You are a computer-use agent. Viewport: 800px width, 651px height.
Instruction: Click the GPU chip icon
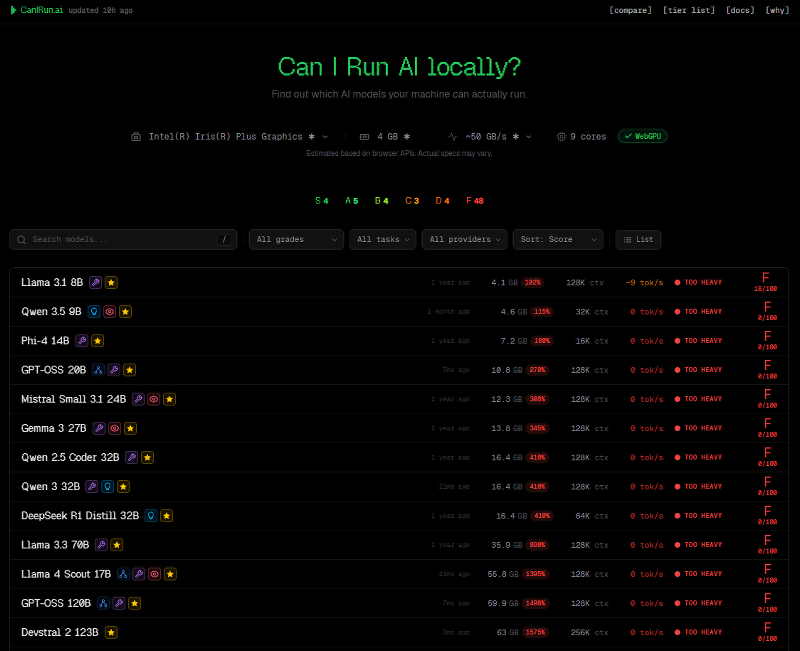[136, 137]
